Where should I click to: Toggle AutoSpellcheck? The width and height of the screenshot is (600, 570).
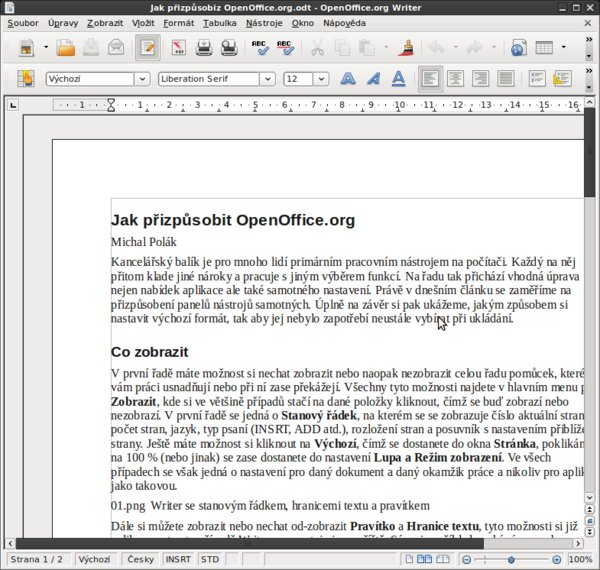(285, 47)
